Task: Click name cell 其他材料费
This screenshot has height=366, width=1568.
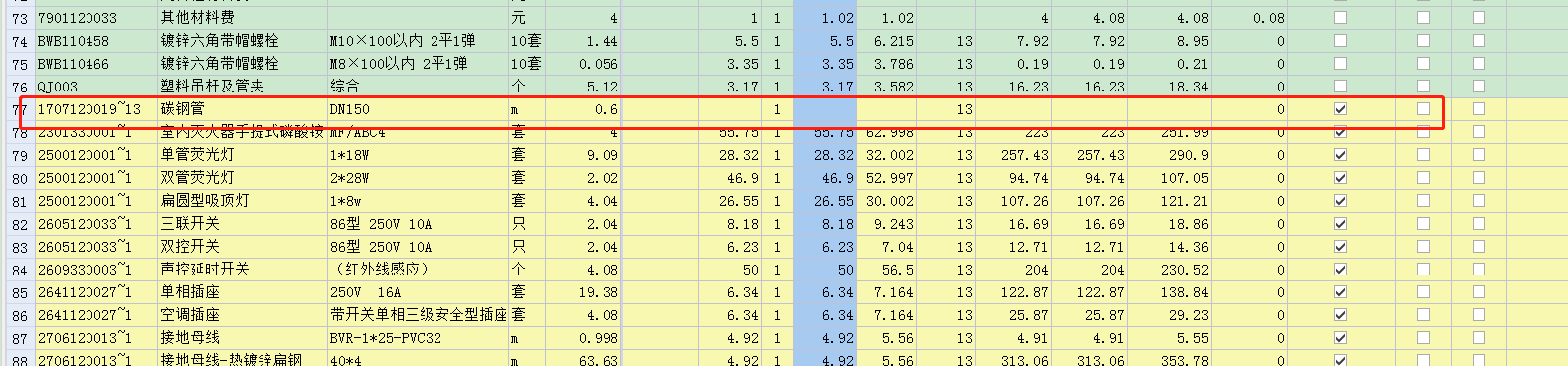Action: click(x=242, y=18)
